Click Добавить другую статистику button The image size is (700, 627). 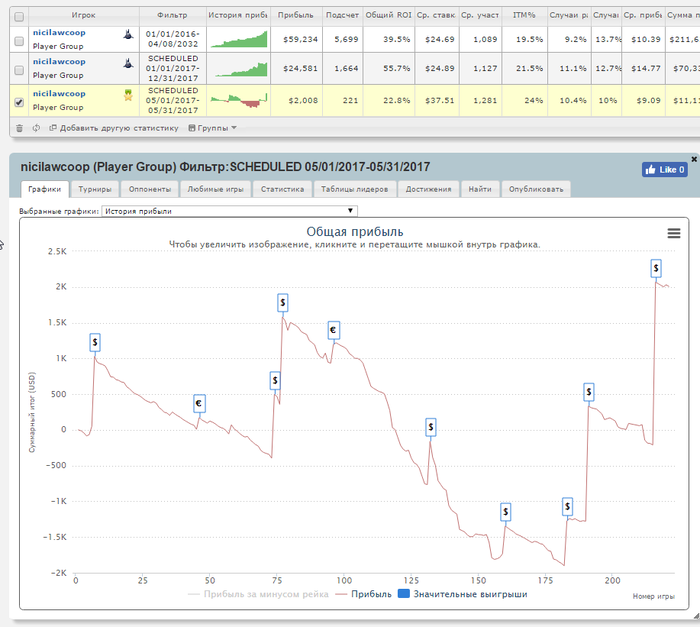point(114,128)
